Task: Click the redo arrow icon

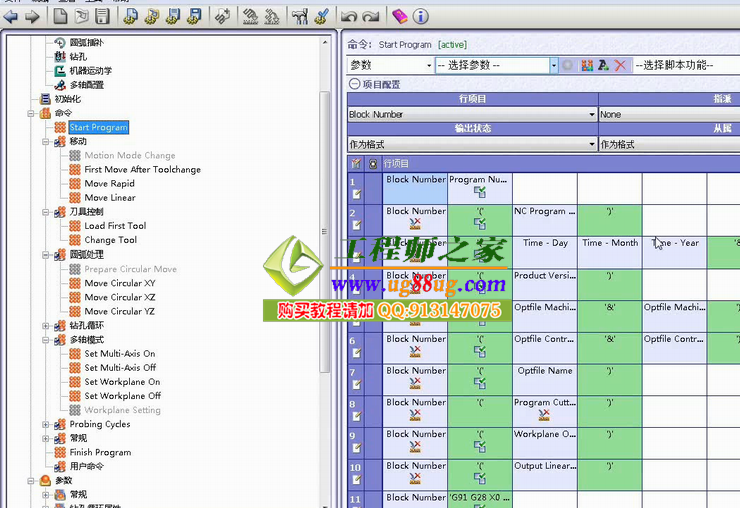Action: click(371, 16)
